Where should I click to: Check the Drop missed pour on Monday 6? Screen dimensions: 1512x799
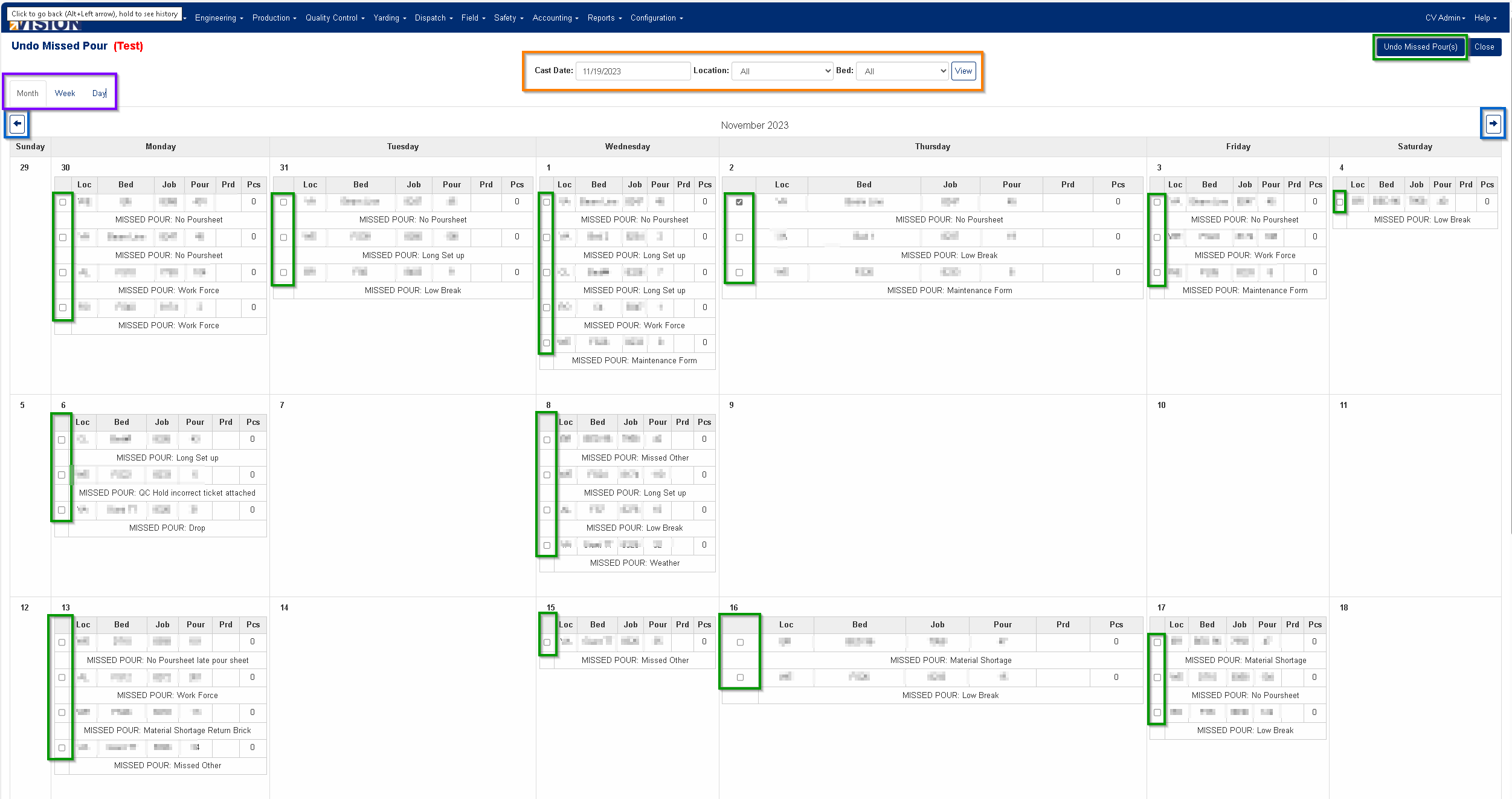62,510
